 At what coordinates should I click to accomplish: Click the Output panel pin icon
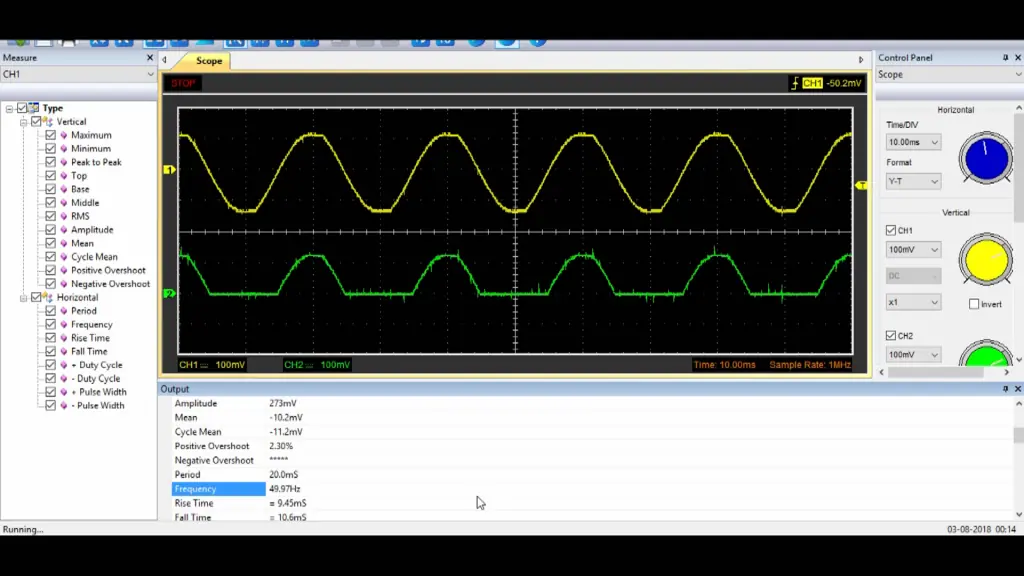(1005, 389)
